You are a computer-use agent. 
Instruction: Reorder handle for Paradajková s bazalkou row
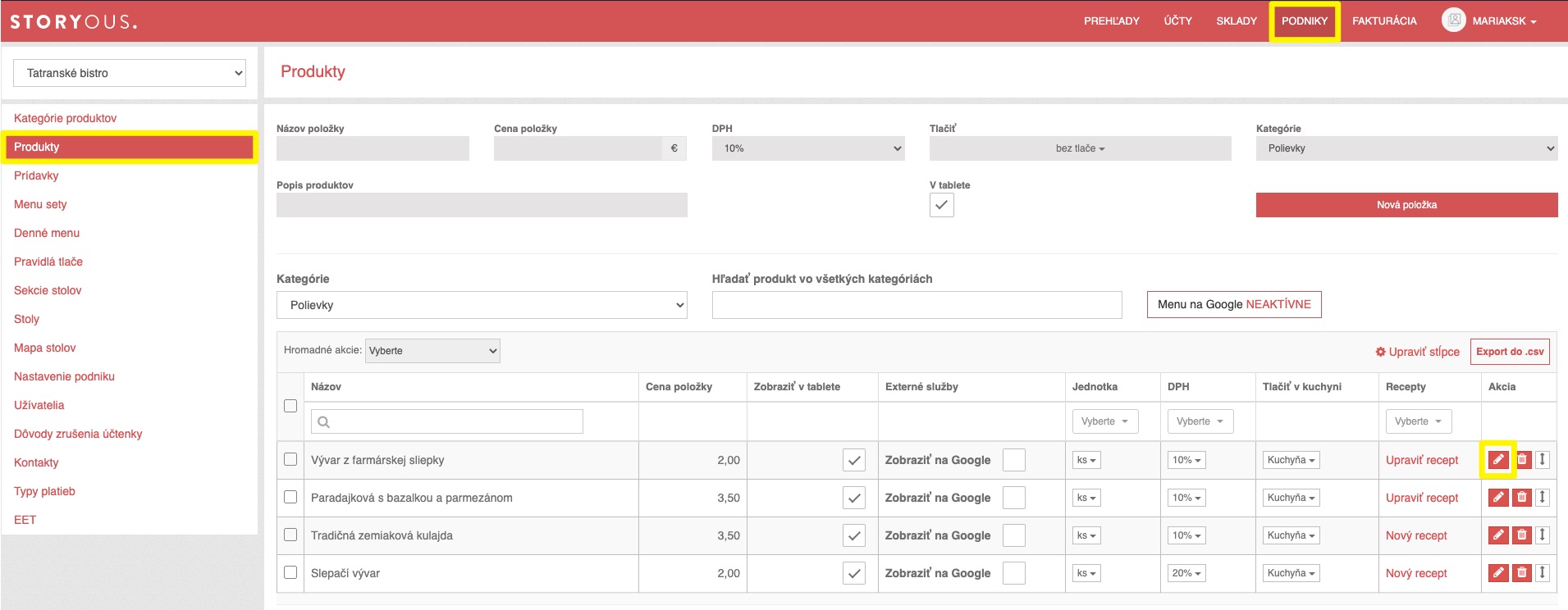(x=1543, y=497)
